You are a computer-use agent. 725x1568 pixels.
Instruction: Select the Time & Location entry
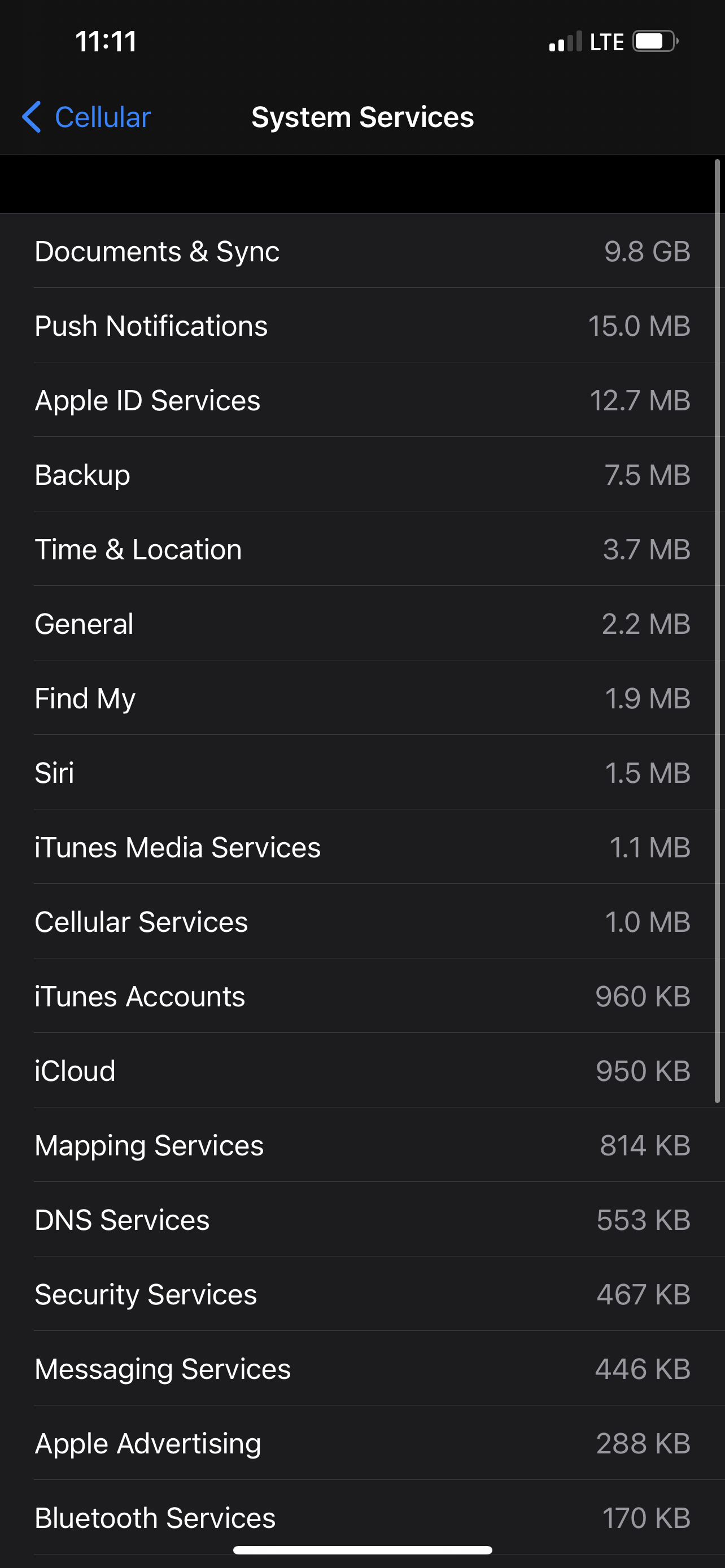(x=362, y=549)
